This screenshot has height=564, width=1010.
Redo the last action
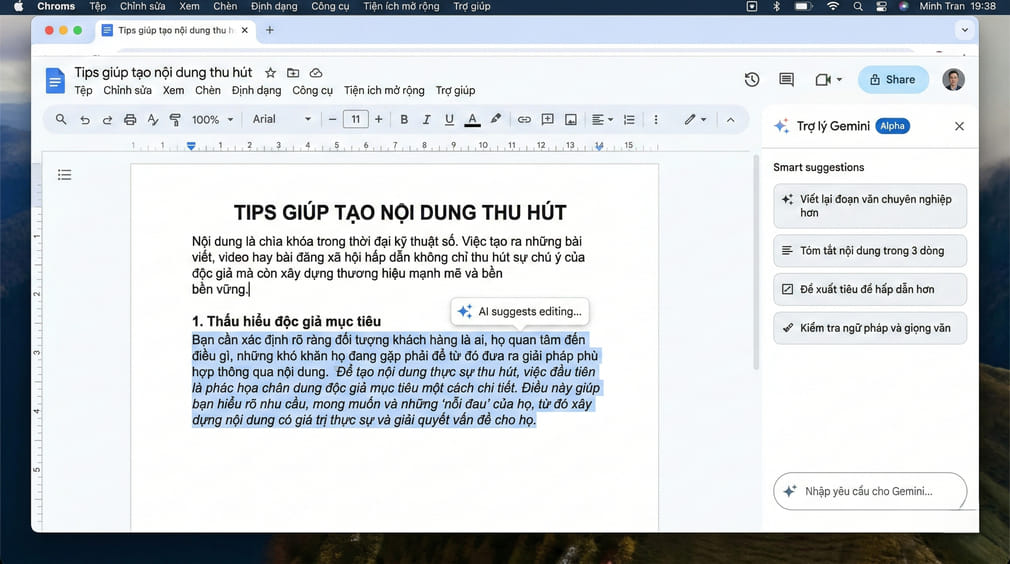pos(107,120)
